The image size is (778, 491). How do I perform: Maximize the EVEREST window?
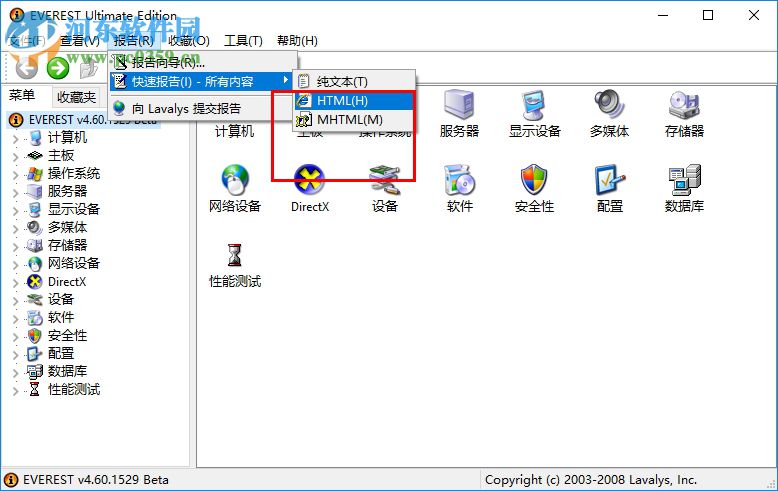coord(708,15)
